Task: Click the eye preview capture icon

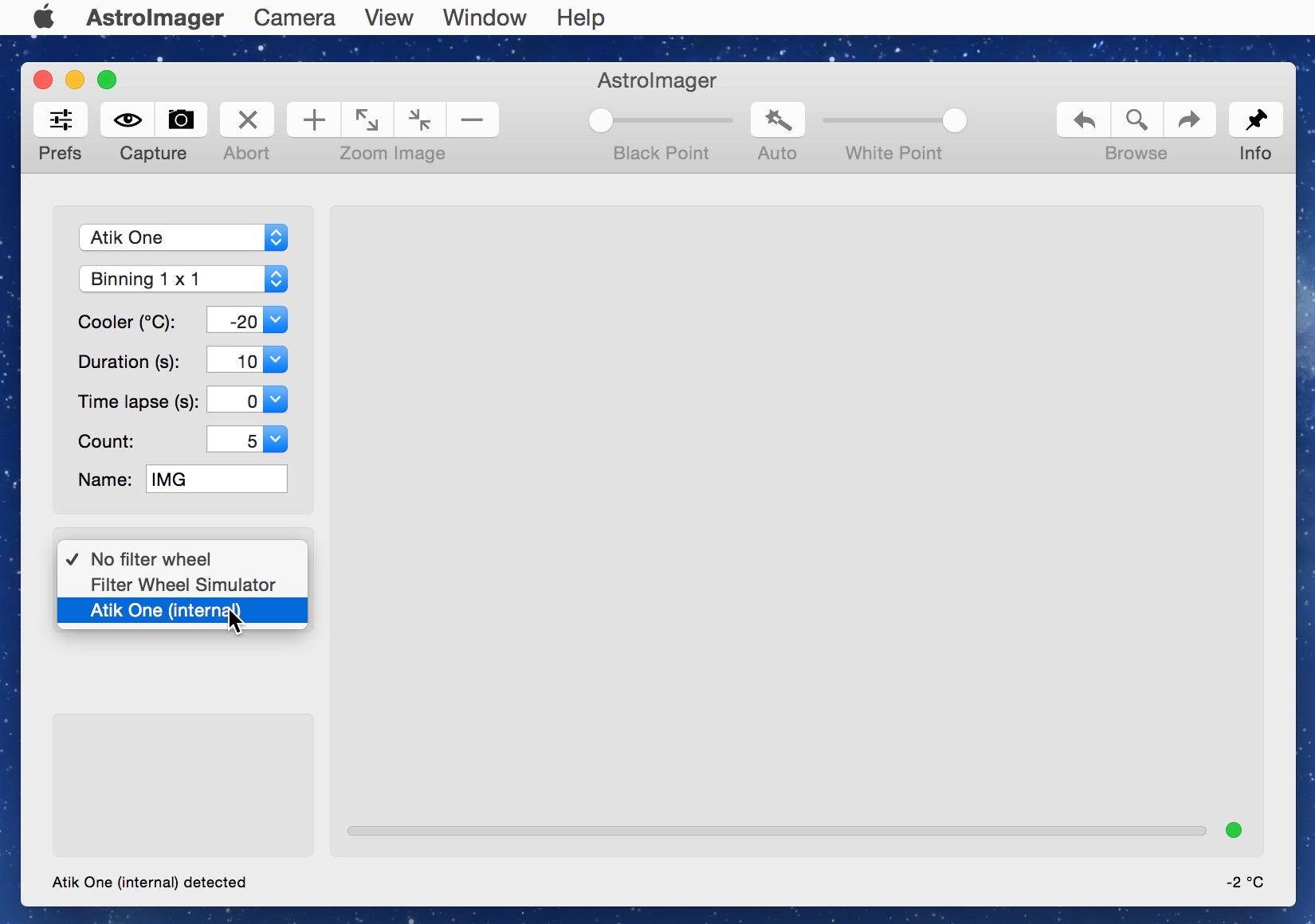Action: pyautogui.click(x=128, y=120)
